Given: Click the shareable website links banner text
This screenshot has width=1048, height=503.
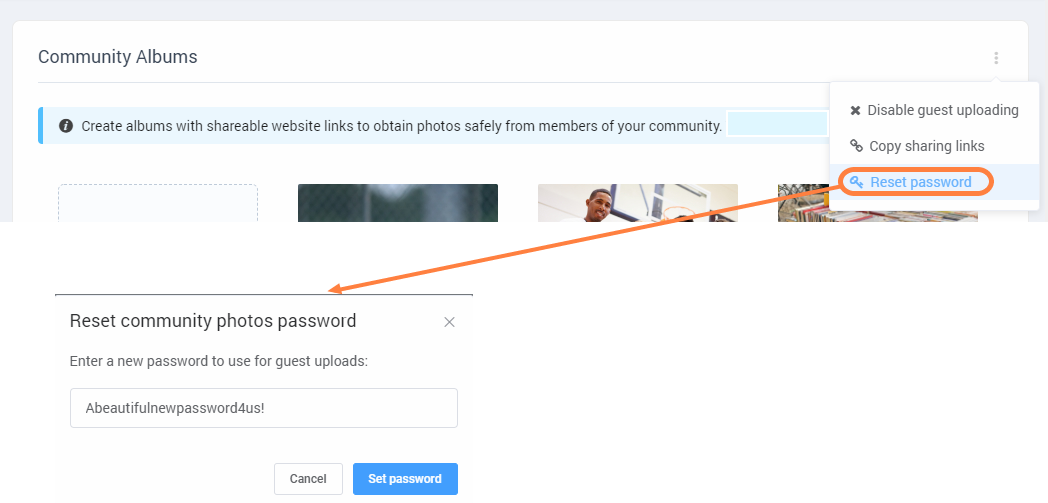Looking at the screenshot, I should pyautogui.click(x=402, y=126).
